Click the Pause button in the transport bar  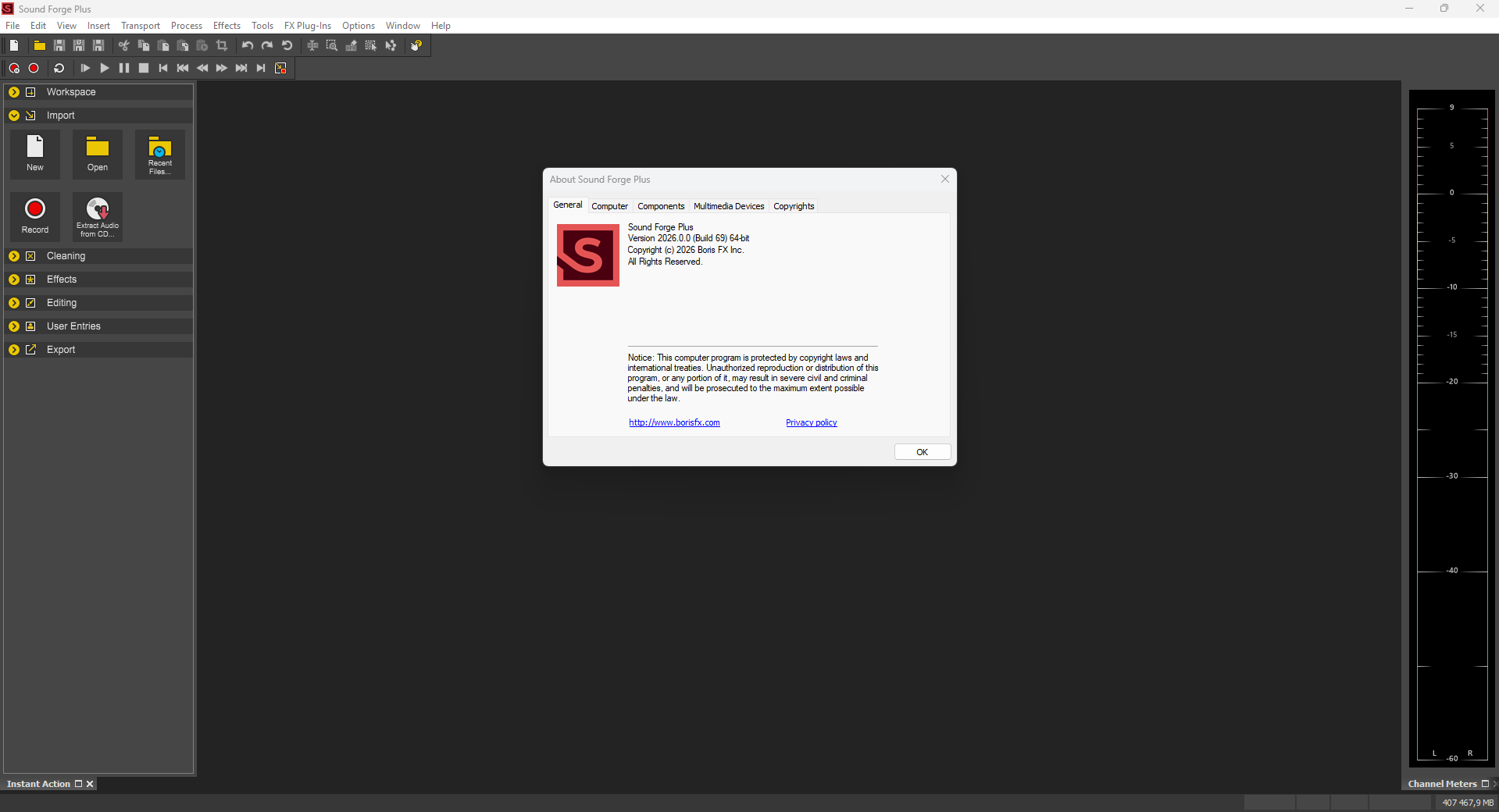click(x=124, y=68)
